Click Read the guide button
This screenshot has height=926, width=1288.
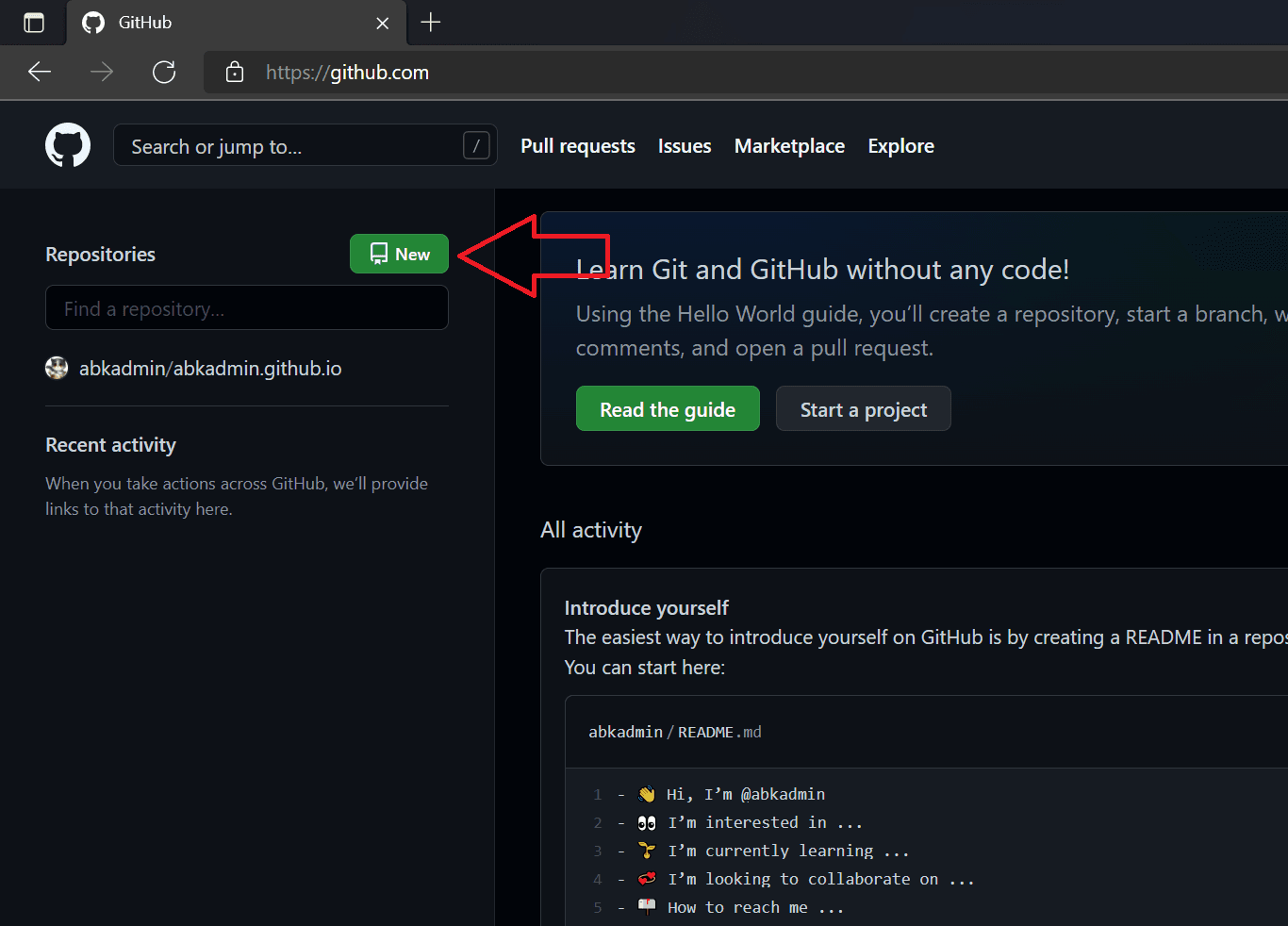[x=668, y=408]
